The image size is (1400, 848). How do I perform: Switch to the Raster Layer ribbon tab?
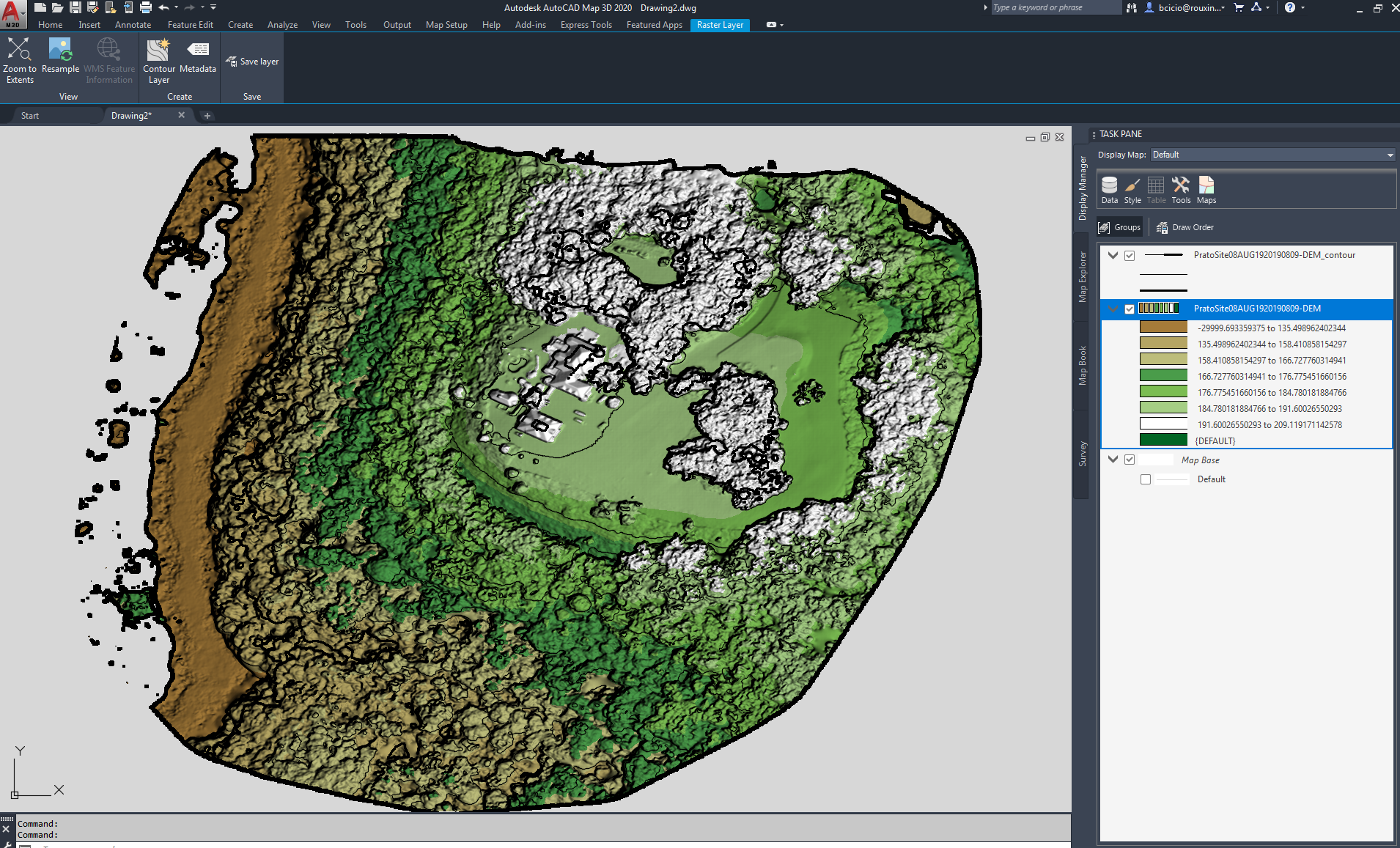719,24
